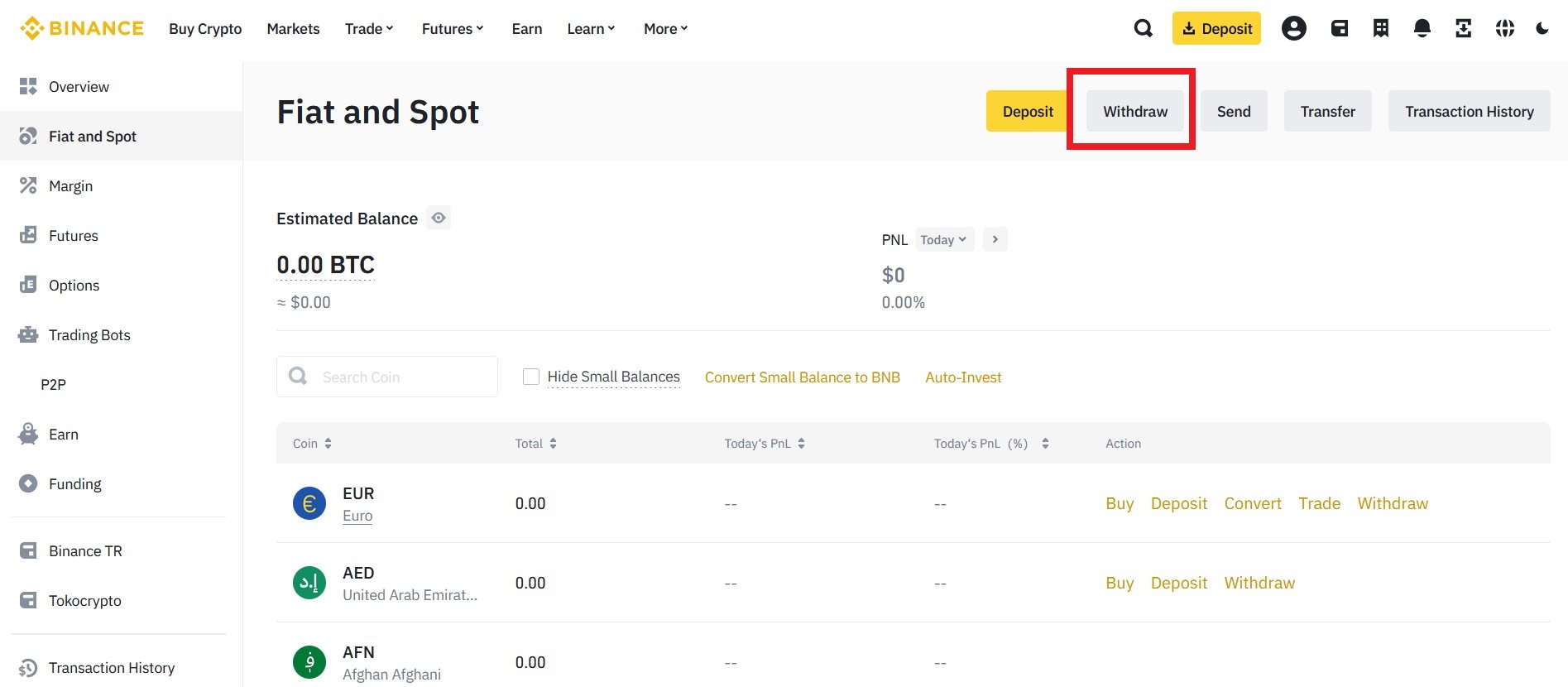
Task: Click the PNL details arrow button
Action: point(995,239)
